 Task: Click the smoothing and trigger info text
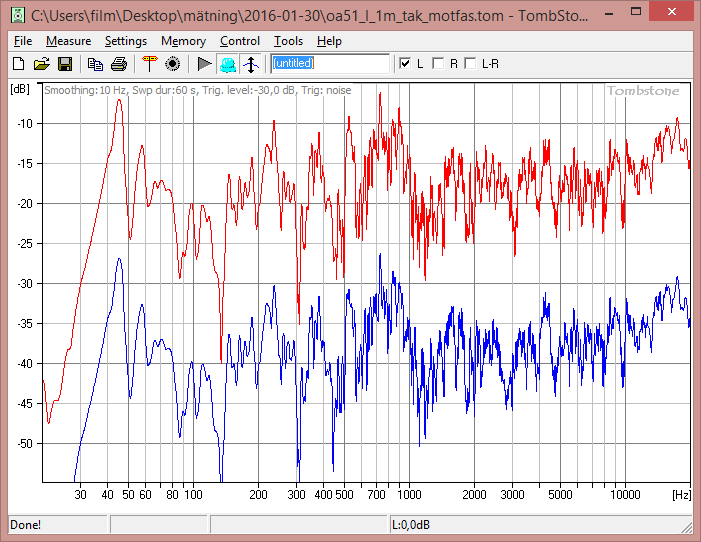(x=198, y=90)
